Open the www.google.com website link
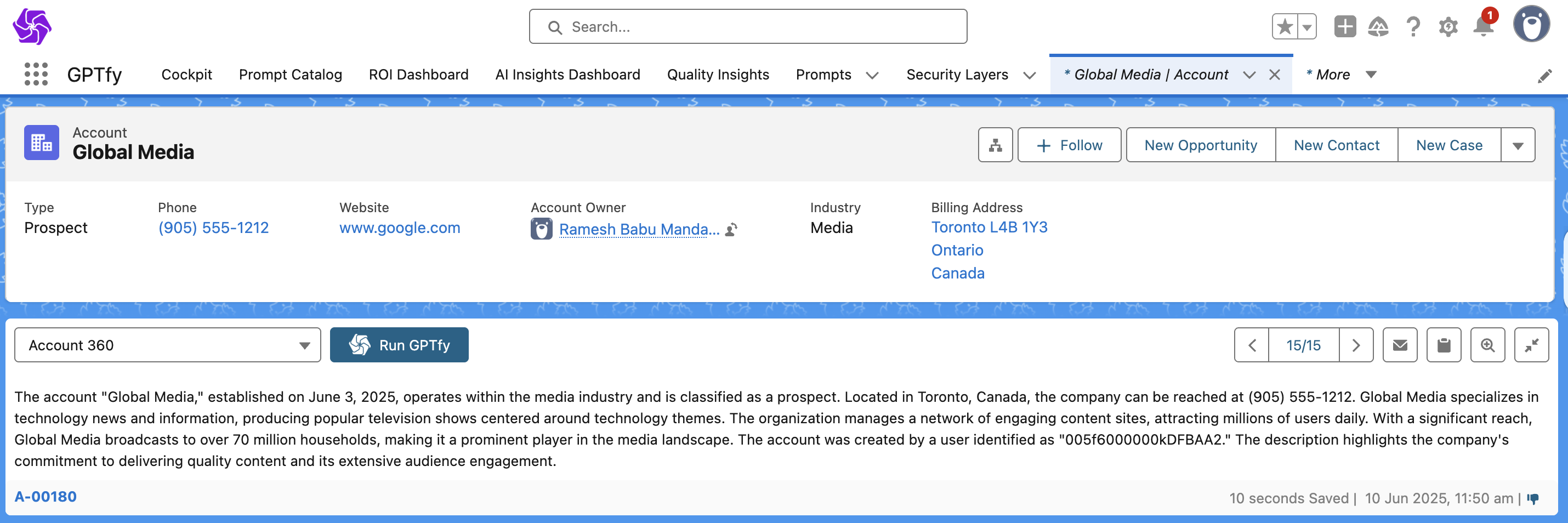The image size is (1568, 523). pos(399,228)
